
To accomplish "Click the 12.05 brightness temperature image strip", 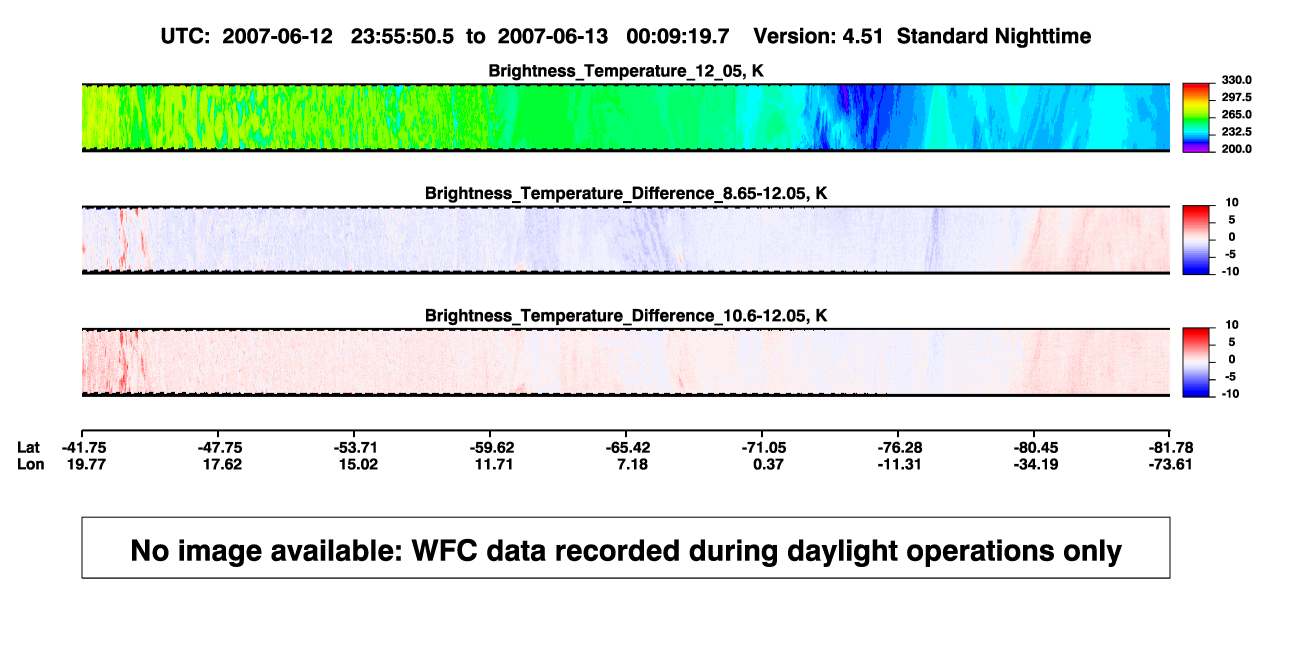I will [626, 118].
